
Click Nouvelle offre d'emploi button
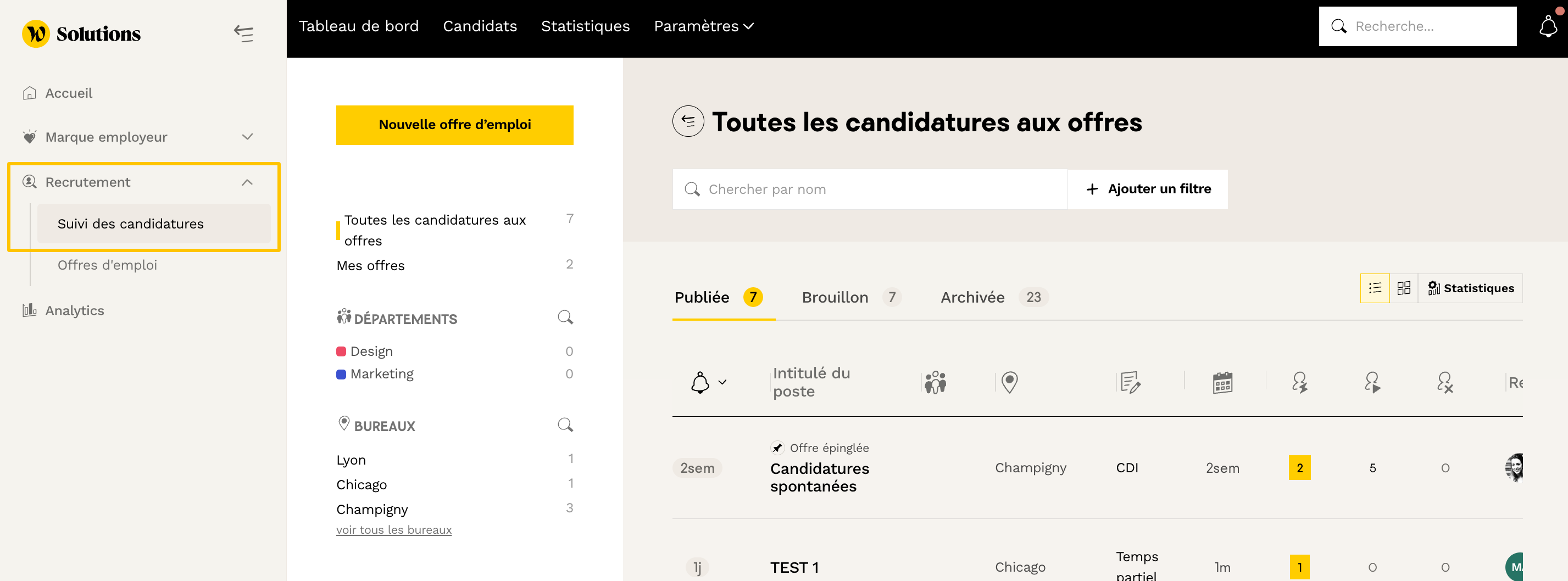[454, 125]
